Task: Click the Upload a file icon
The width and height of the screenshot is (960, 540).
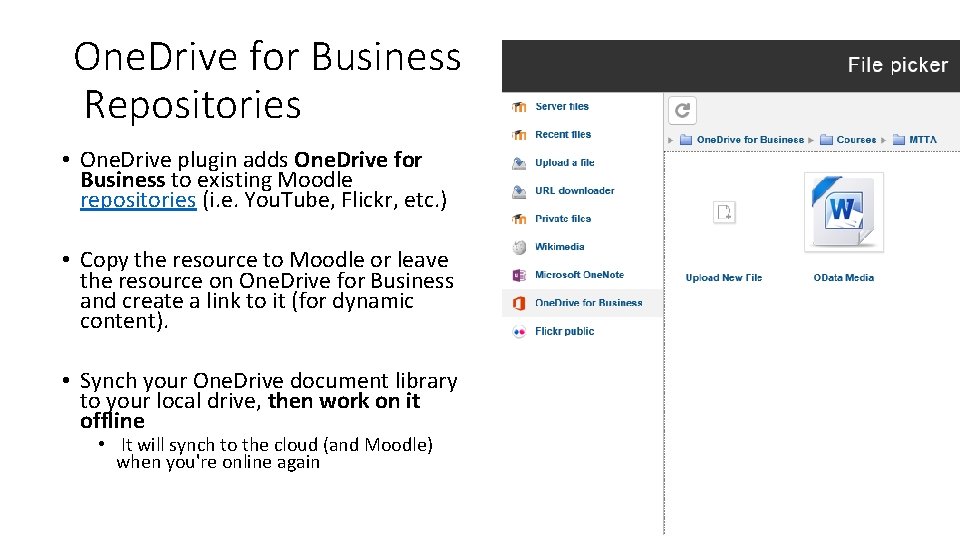Action: [519, 163]
